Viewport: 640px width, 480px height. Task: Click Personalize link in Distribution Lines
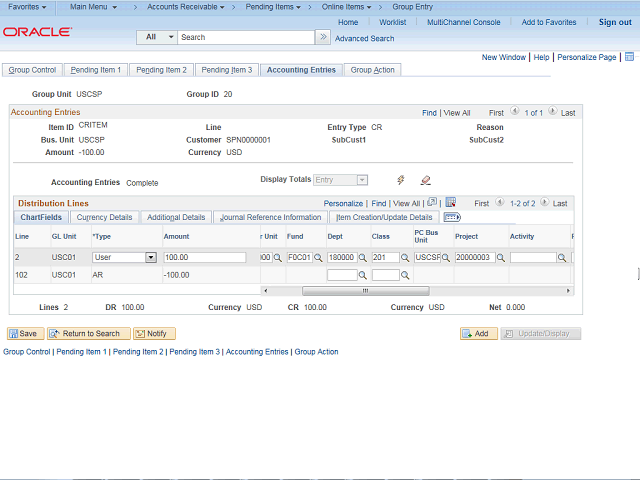(343, 203)
